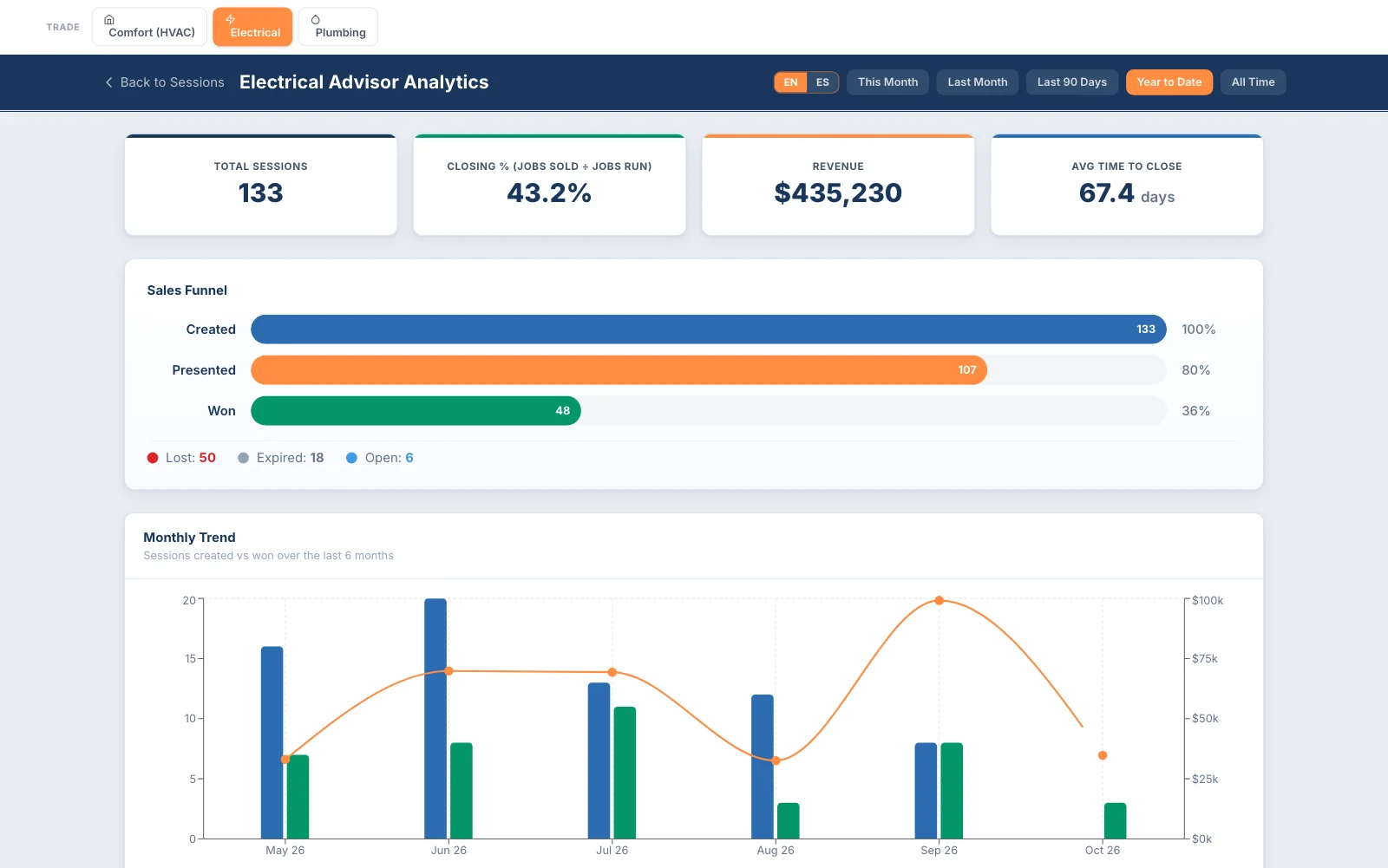Image resolution: width=1388 pixels, height=868 pixels.
Task: Click the blue May 26 created bar
Action: pos(272,742)
